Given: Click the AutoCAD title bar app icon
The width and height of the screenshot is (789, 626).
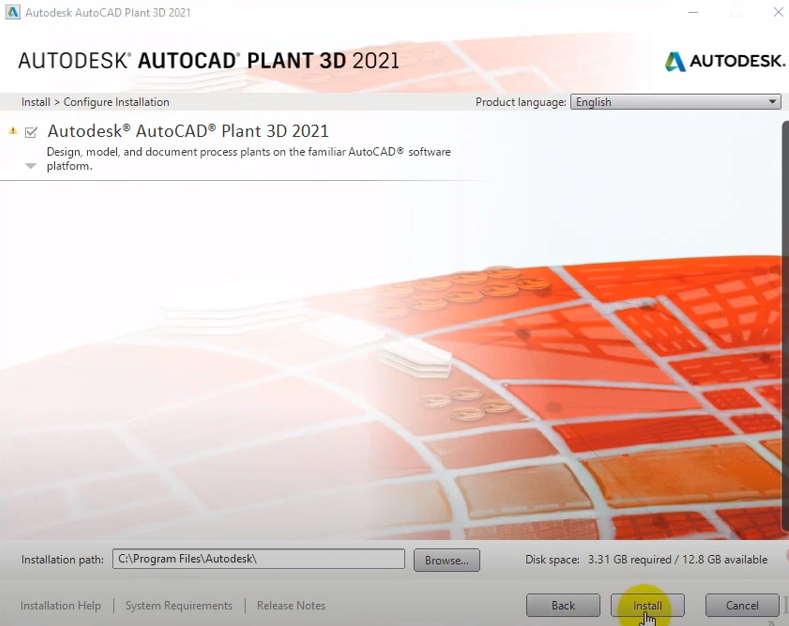Looking at the screenshot, I should (x=13, y=12).
